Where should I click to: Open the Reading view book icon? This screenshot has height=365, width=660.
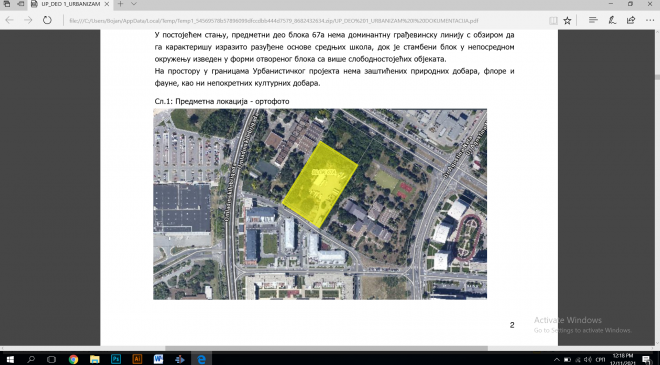(x=553, y=20)
